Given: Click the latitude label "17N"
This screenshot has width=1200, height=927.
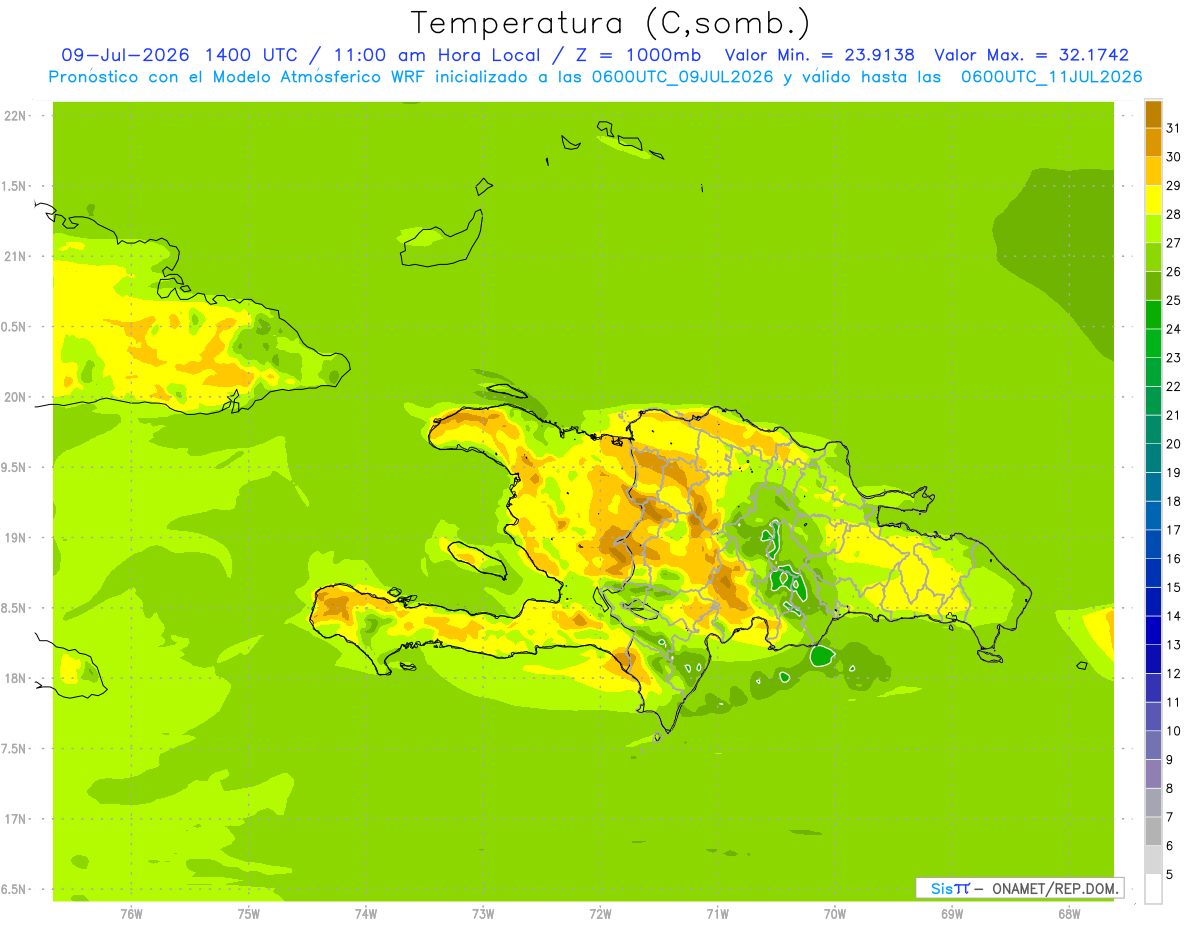Looking at the screenshot, I should point(15,819).
